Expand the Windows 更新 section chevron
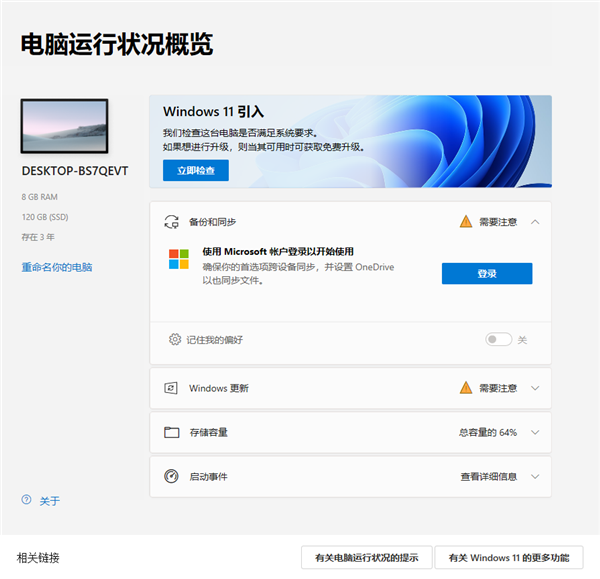This screenshot has height=579, width=600. click(535, 388)
